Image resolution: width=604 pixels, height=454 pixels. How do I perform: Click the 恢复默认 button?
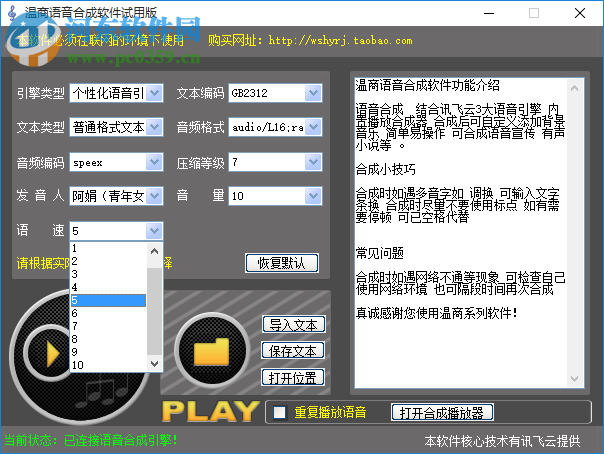282,263
